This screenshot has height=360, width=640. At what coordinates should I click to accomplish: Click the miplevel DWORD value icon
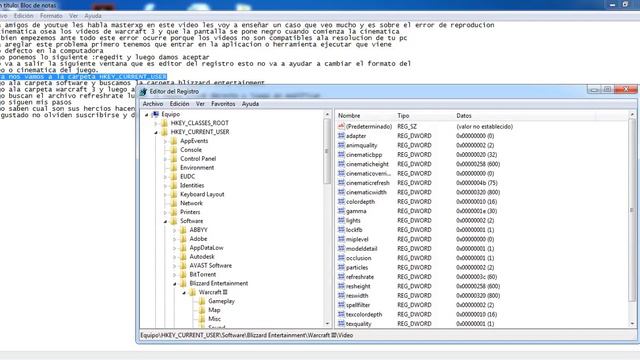[341, 239]
